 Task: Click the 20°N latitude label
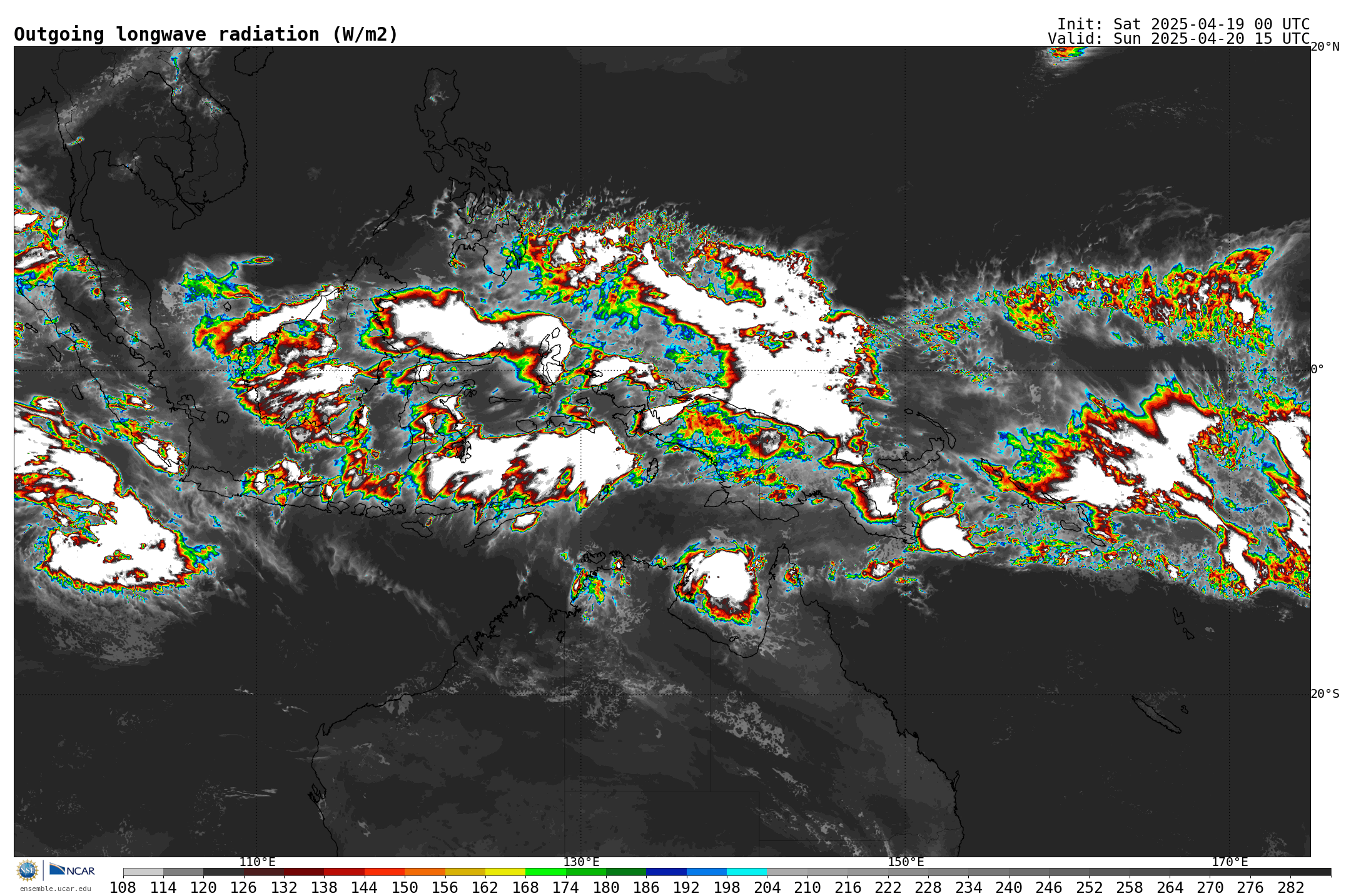click(x=1325, y=47)
